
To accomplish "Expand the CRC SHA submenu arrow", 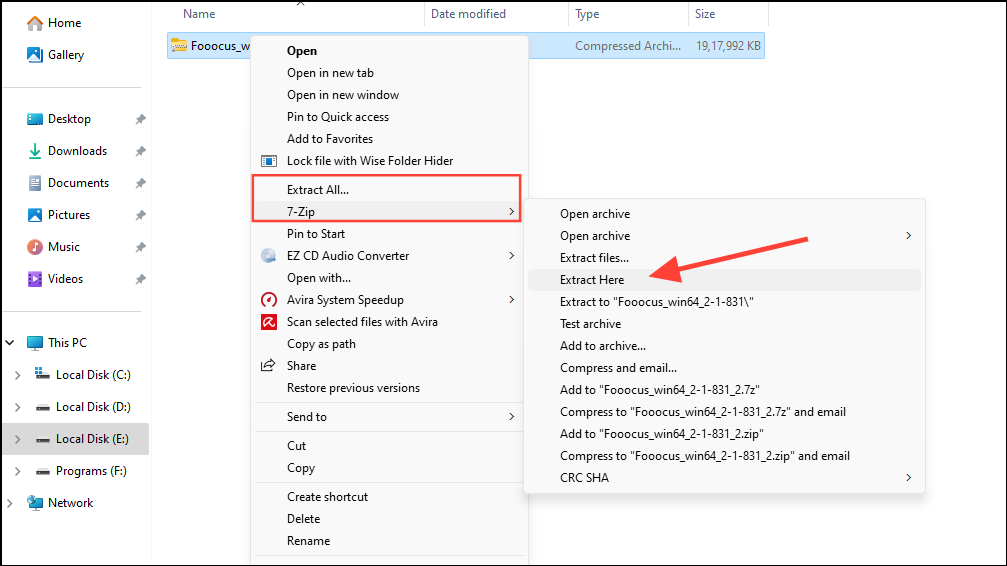I will (908, 477).
